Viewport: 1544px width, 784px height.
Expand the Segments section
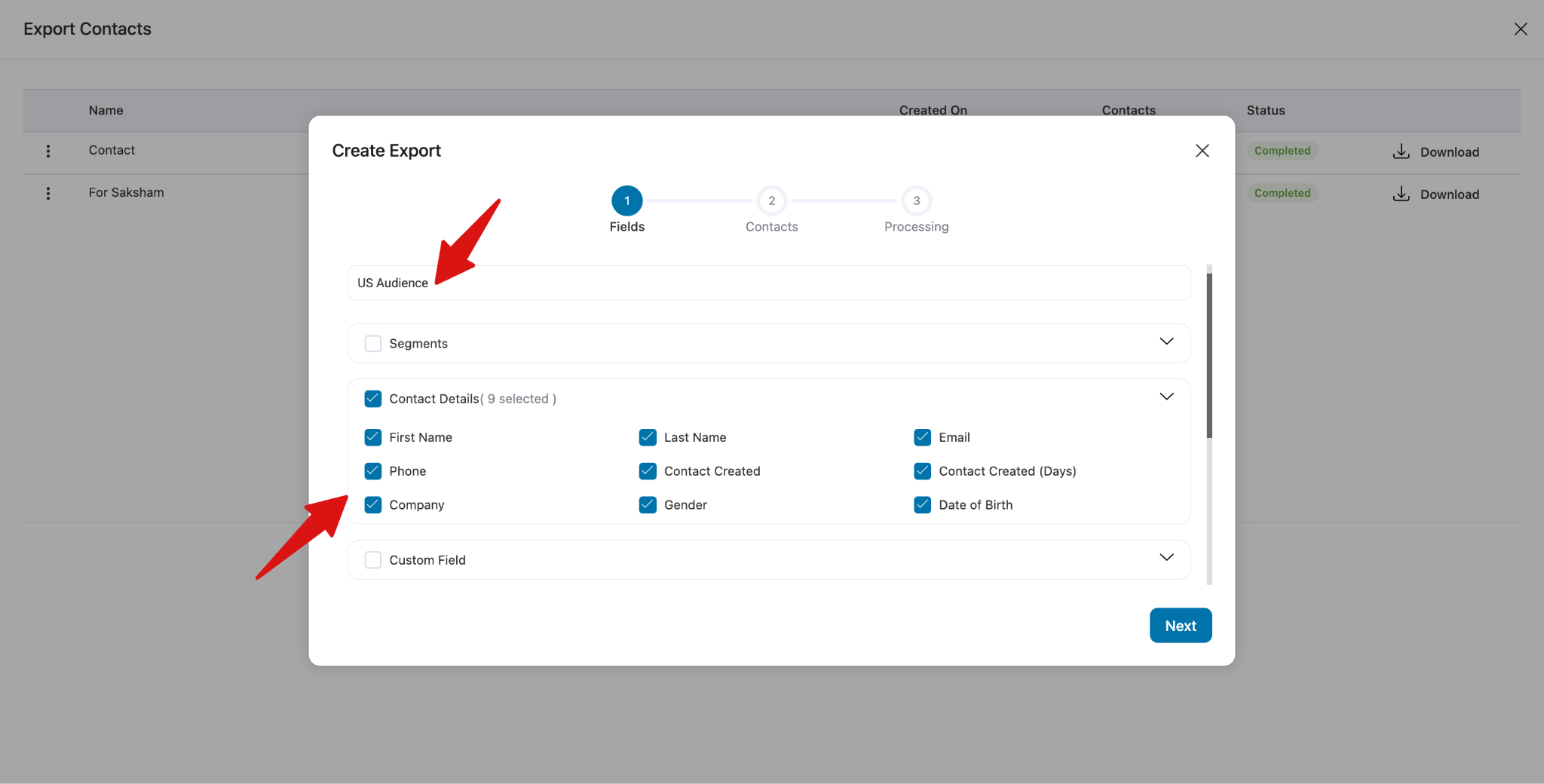[1166, 341]
